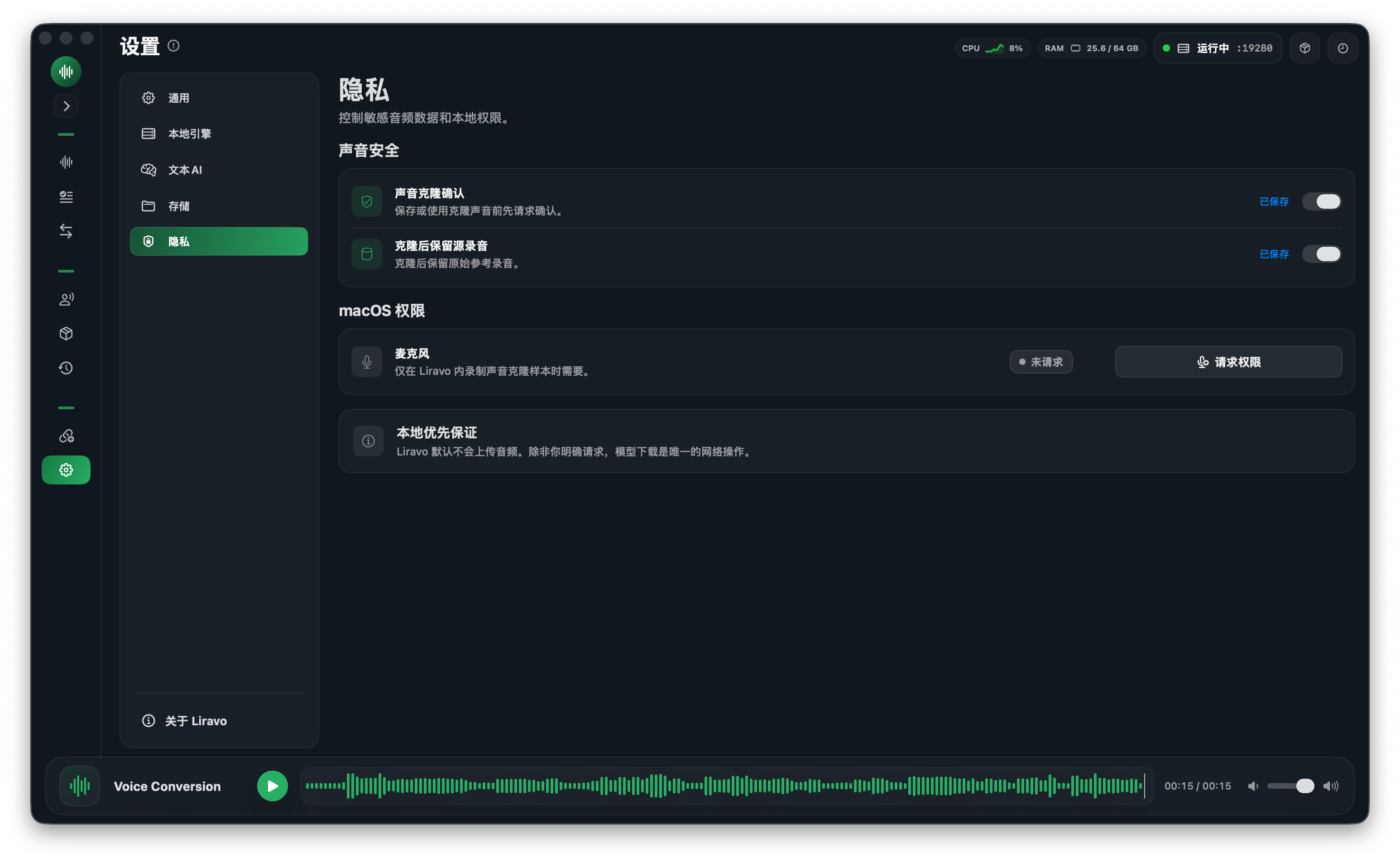Screen dimensions: 1400x862
Task: Open the 本地引擎 settings tab
Action: point(219,134)
